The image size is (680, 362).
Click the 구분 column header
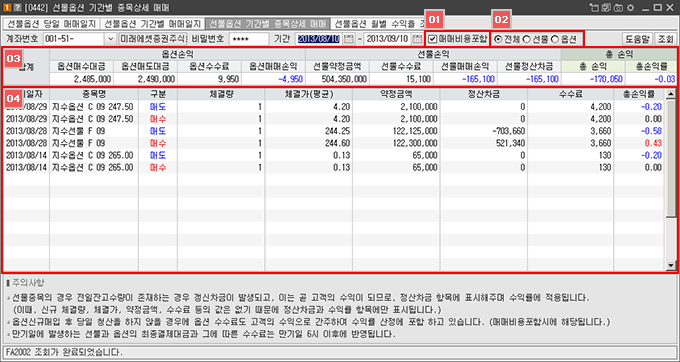[x=158, y=94]
